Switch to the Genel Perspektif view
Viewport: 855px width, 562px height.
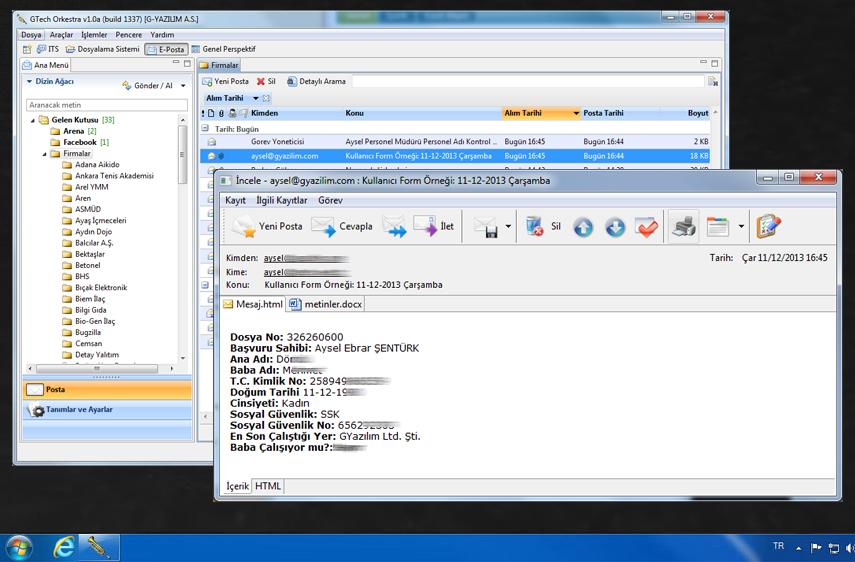[224, 49]
